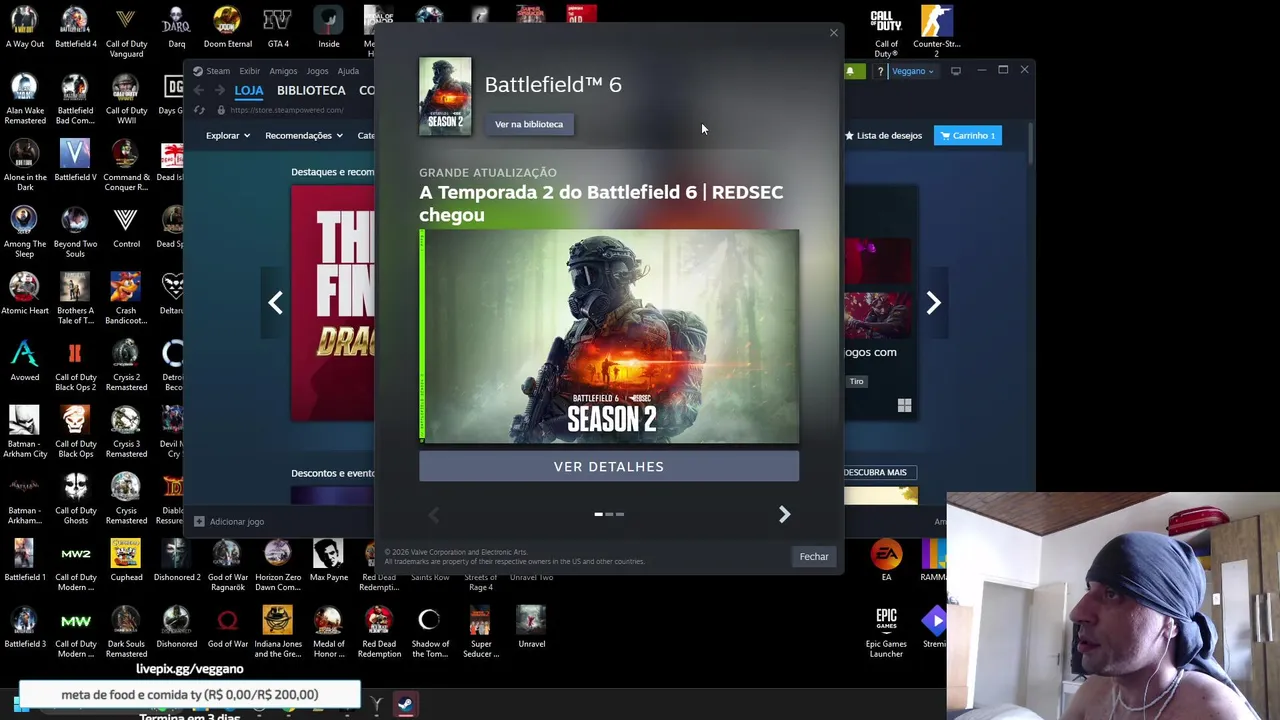This screenshot has height=720, width=1280.
Task: Click the Tiro tag on store card
Action: click(x=857, y=381)
